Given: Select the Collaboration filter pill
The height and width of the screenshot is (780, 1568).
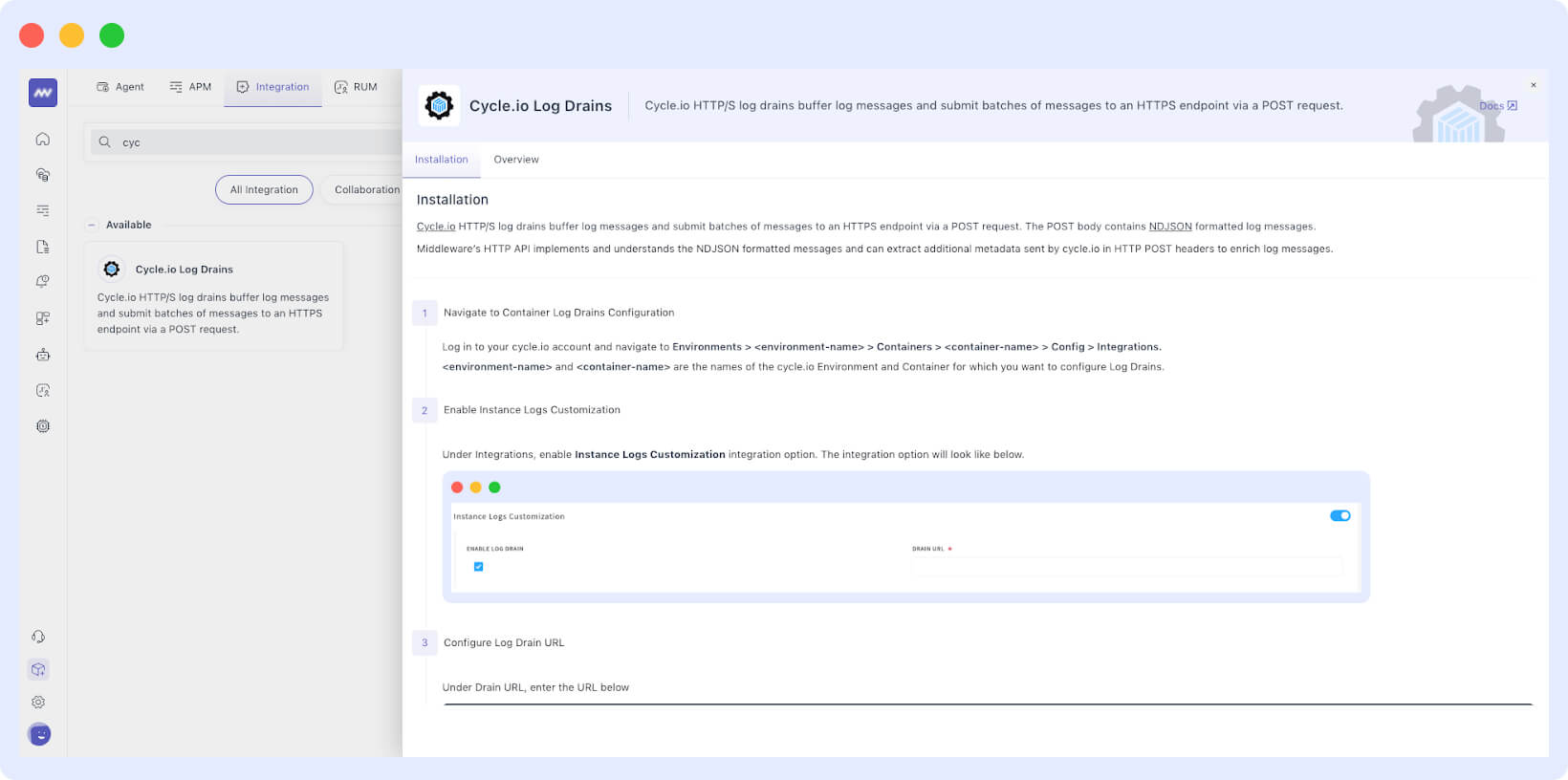Looking at the screenshot, I should point(366,189).
